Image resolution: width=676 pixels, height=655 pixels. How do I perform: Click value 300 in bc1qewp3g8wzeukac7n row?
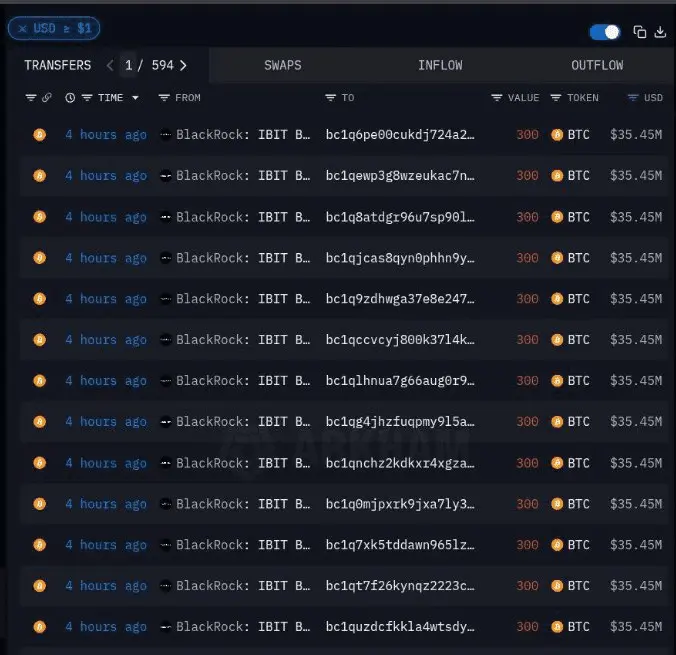[527, 176]
